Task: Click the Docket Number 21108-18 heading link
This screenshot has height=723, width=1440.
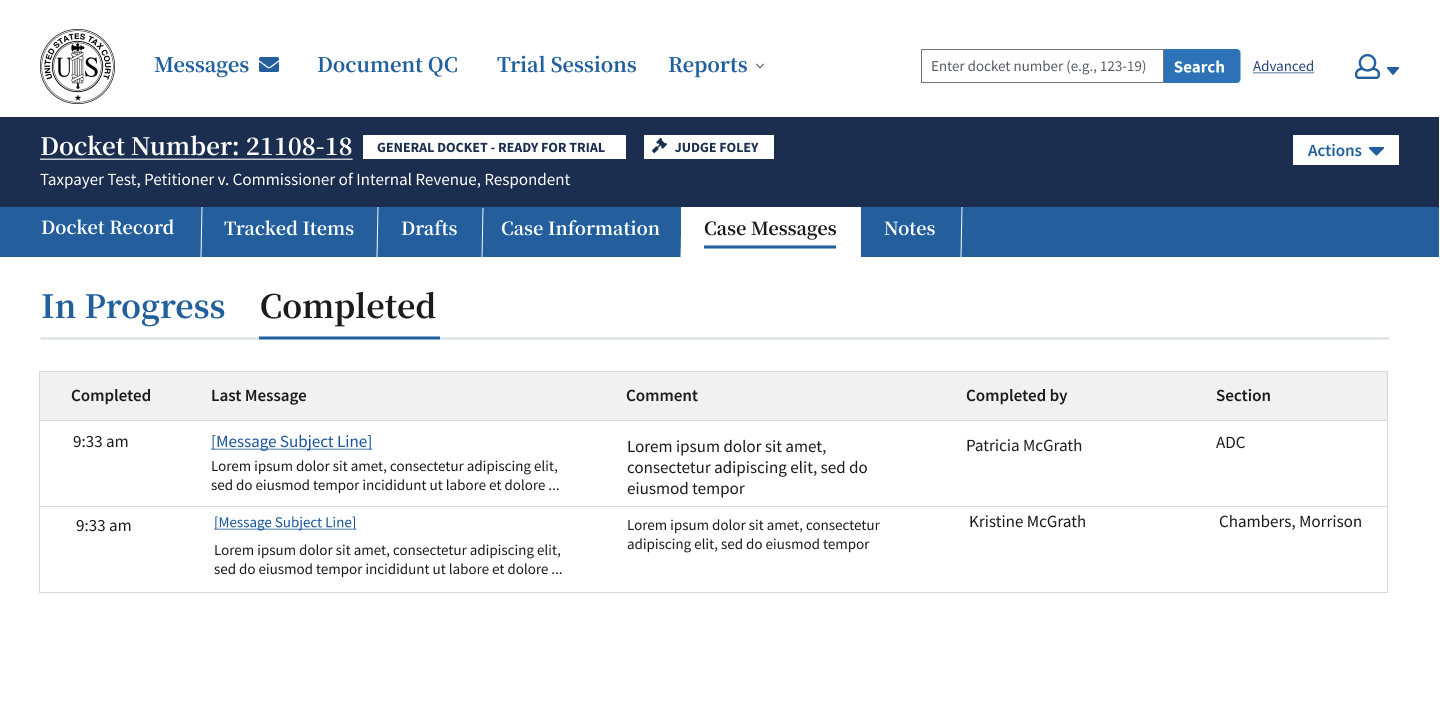Action: tap(196, 146)
